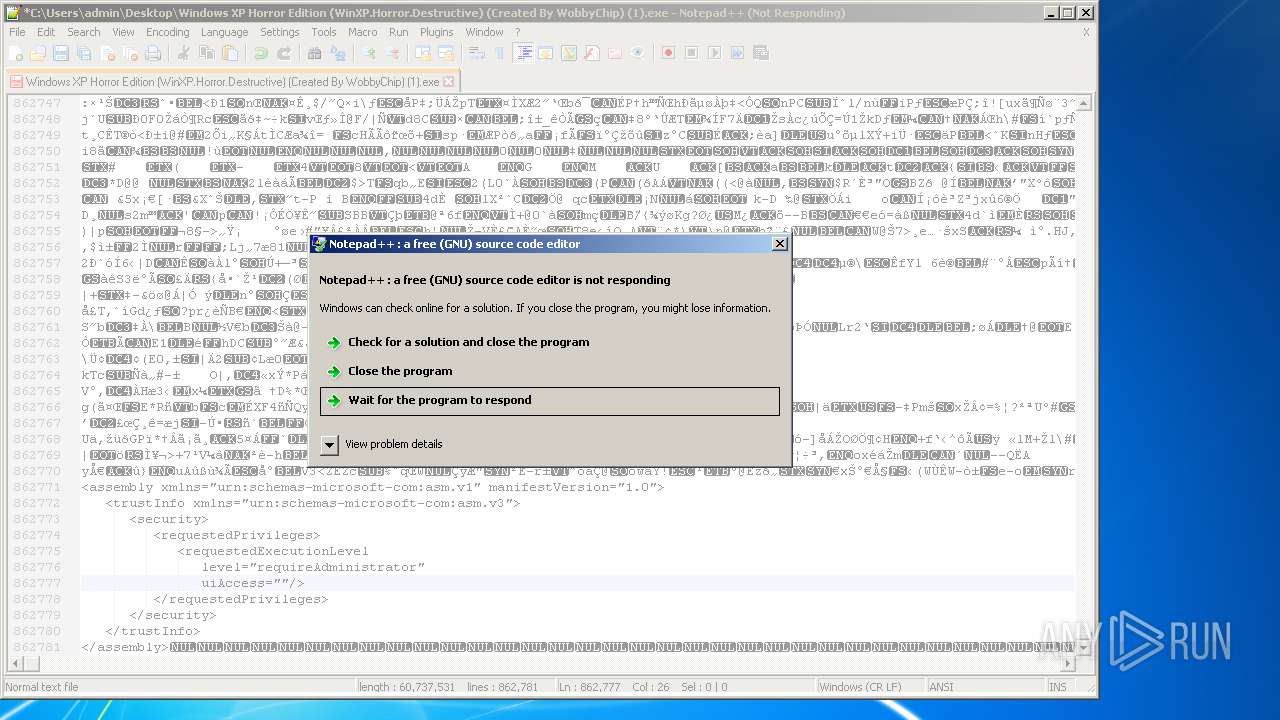Toggle the Indent Guide toolbar icon

tap(524, 53)
